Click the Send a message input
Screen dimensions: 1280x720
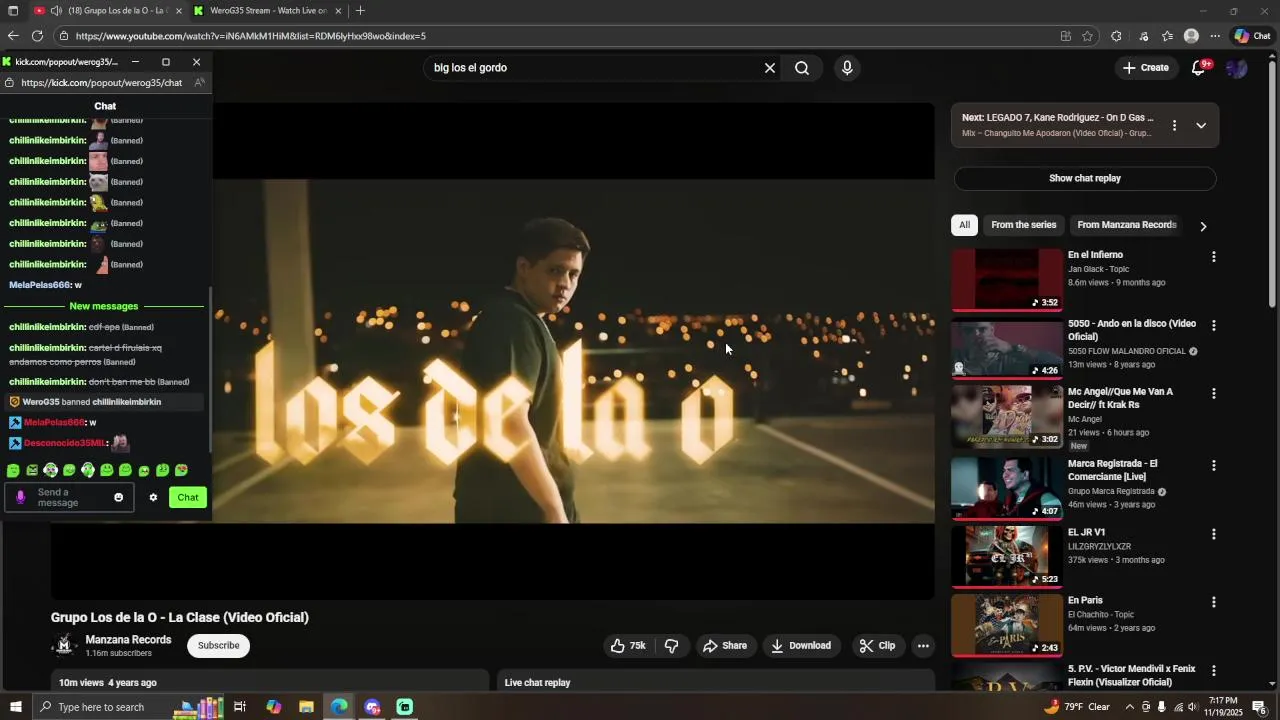pos(70,497)
